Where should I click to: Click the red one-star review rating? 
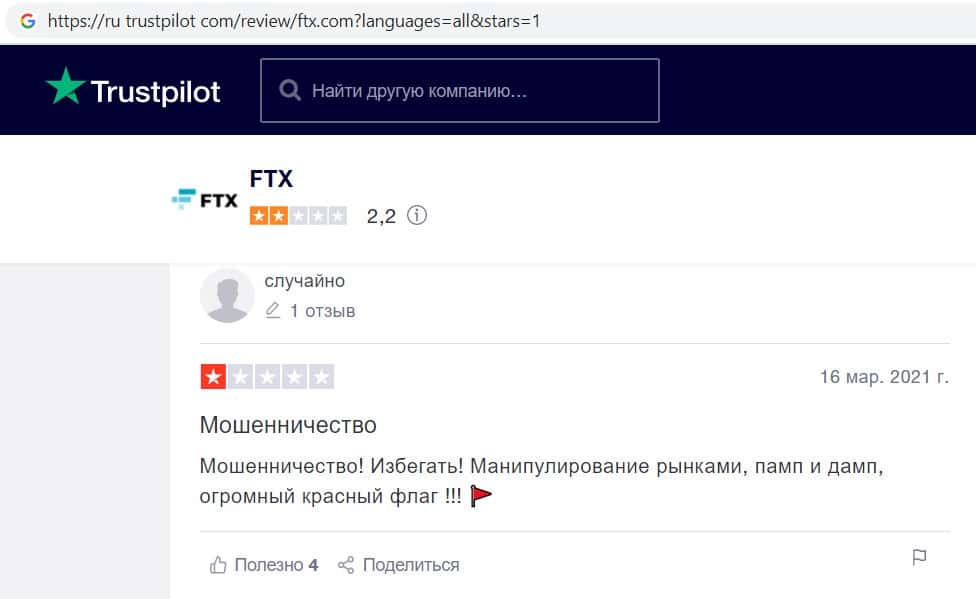[x=267, y=377]
